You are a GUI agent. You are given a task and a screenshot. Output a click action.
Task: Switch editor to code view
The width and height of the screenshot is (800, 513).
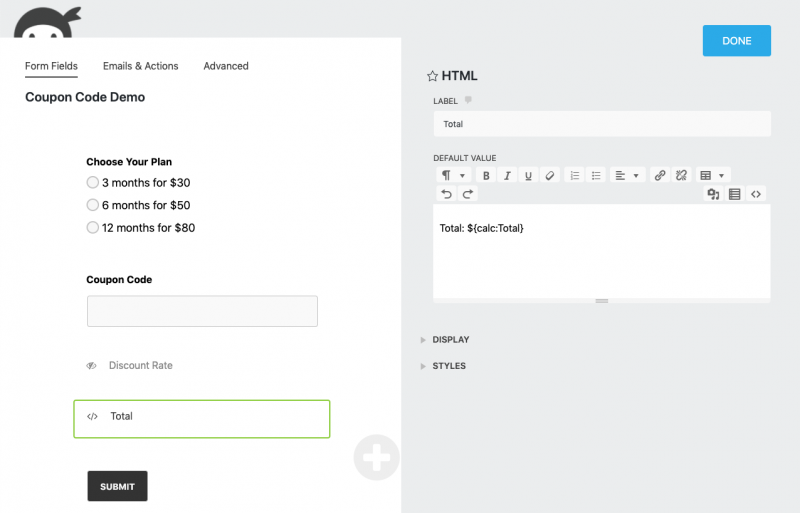pyautogui.click(x=756, y=194)
